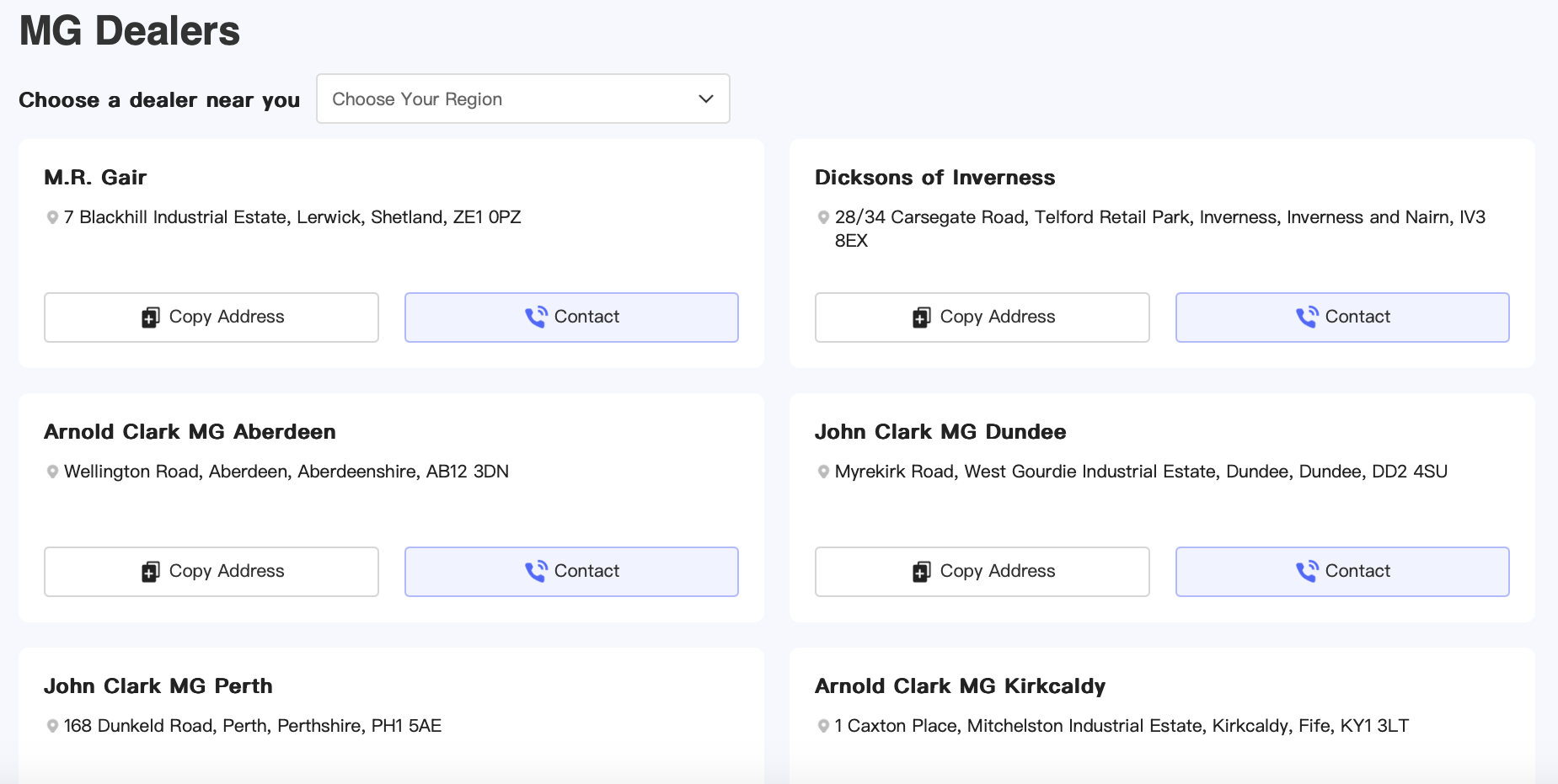Click phone icon for John Clark MG Dundee
Viewport: 1558px width, 784px height.
(1307, 571)
